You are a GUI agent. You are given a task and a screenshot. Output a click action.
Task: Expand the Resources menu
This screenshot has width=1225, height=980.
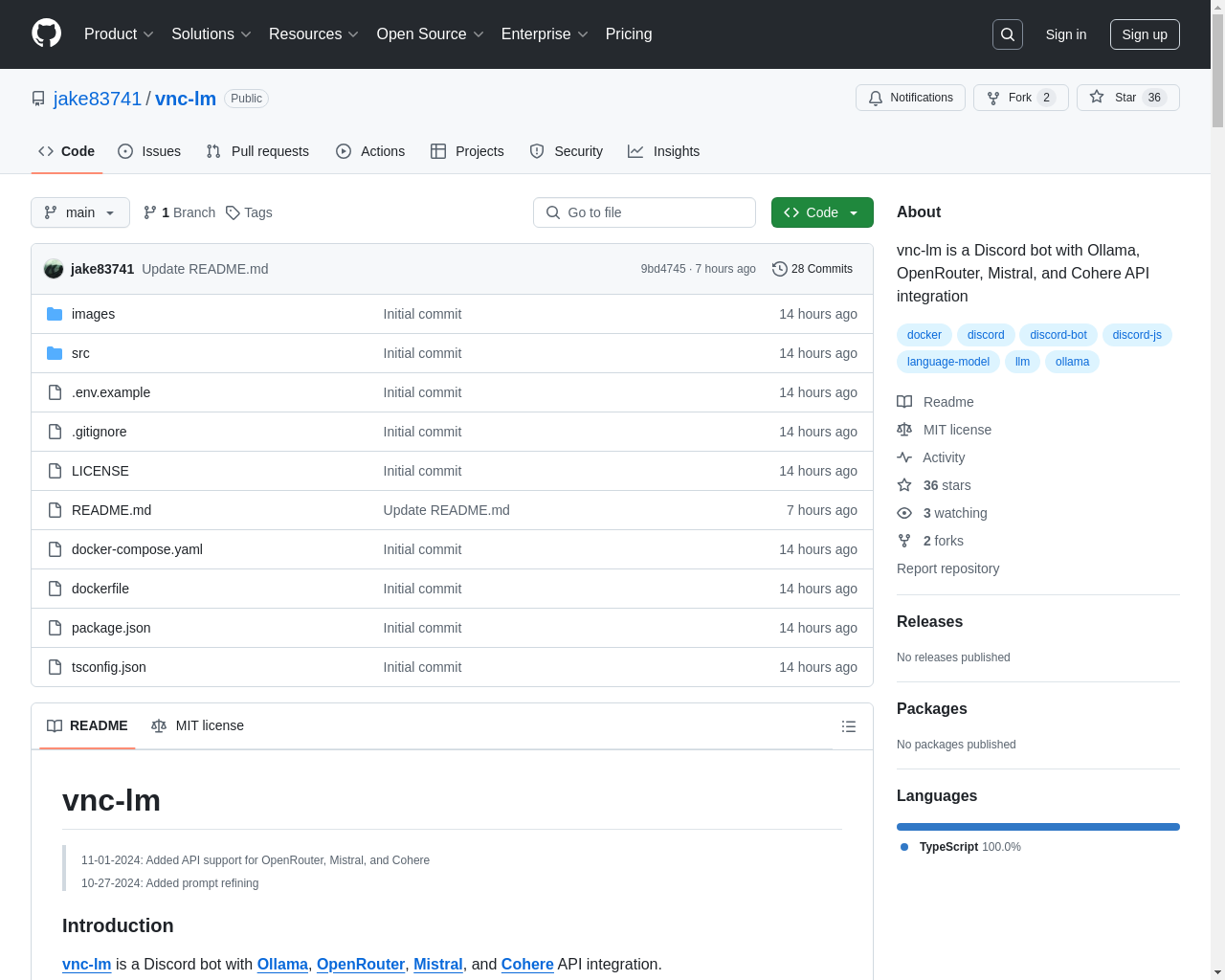314,34
